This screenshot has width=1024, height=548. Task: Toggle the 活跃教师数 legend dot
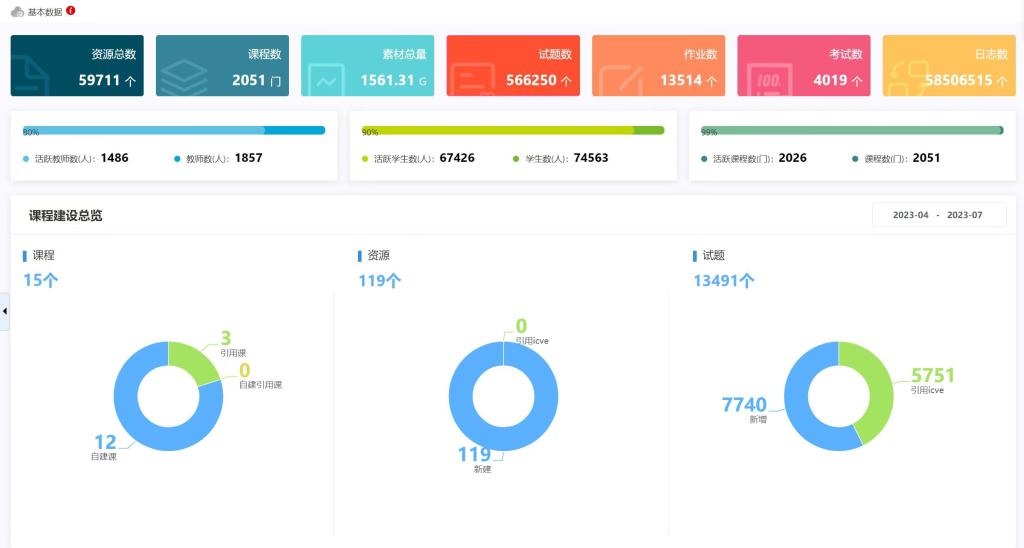click(x=26, y=159)
